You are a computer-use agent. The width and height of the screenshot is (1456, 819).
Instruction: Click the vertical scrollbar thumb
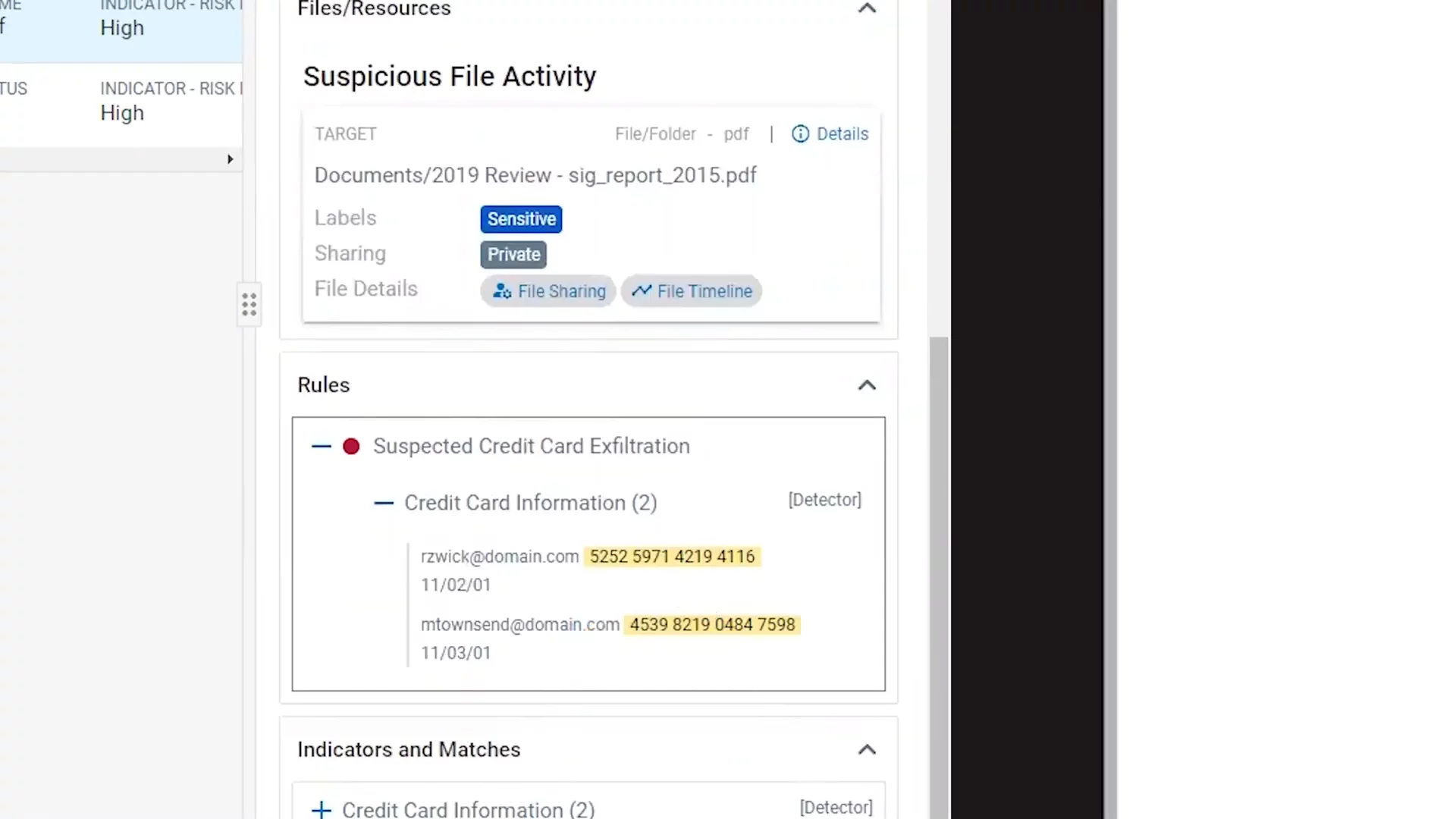pyautogui.click(x=939, y=576)
